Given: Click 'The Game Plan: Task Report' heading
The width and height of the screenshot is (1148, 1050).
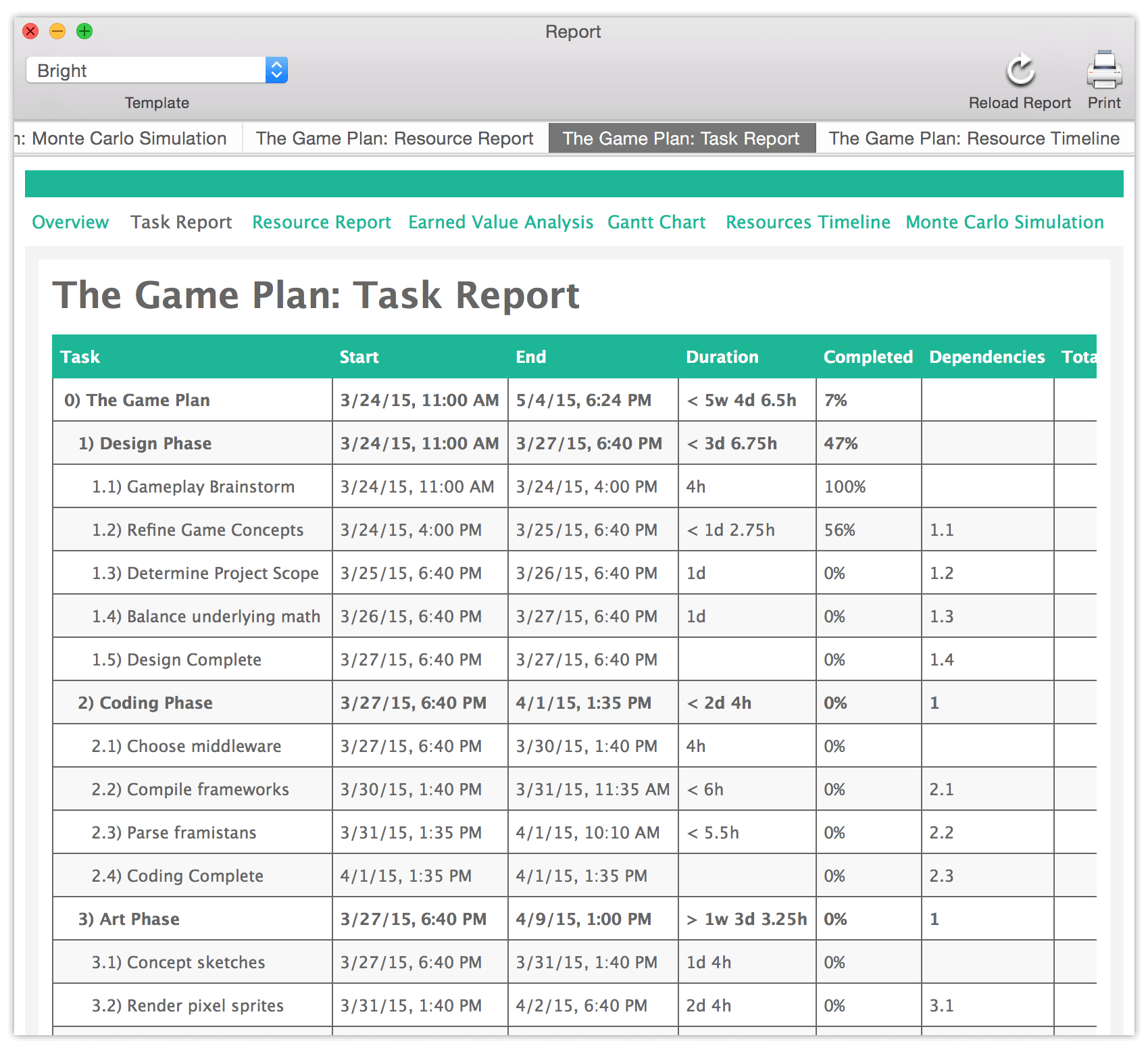Looking at the screenshot, I should pos(316,295).
